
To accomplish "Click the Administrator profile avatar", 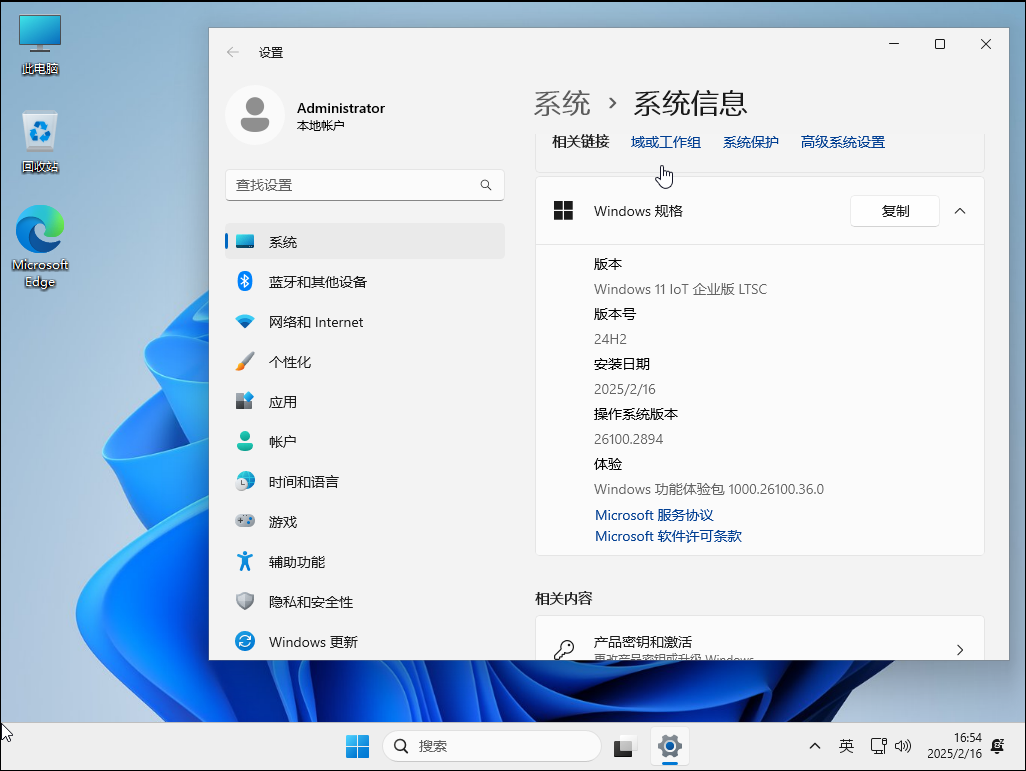I will pos(255,115).
